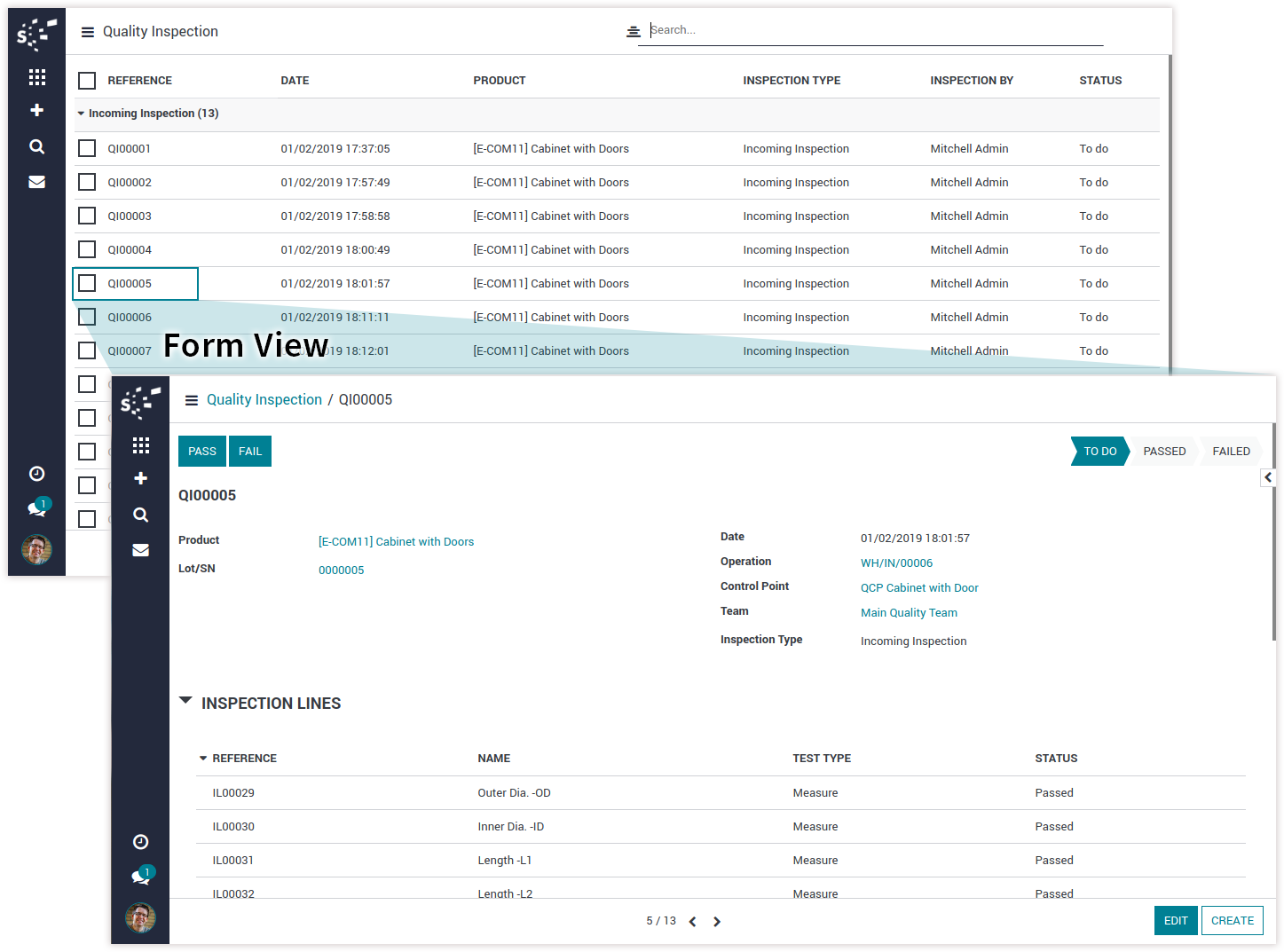The image size is (1284, 952).
Task: Open WH/IN/00006 operation link
Action: point(896,563)
